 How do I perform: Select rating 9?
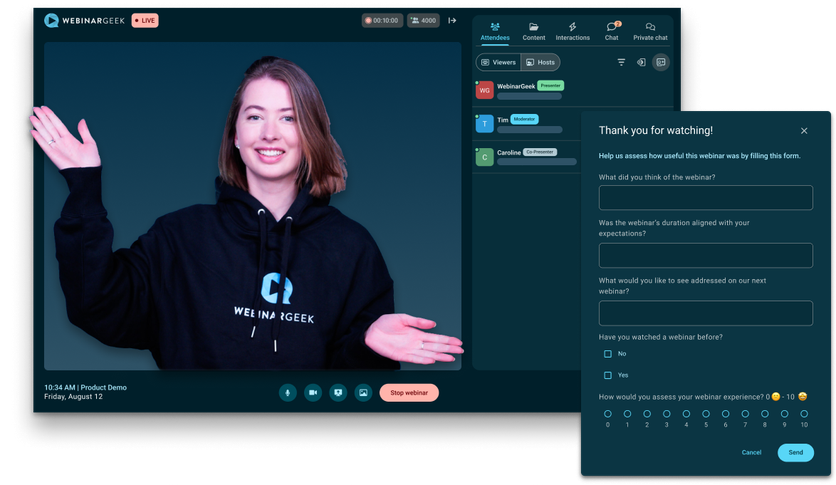(x=784, y=414)
